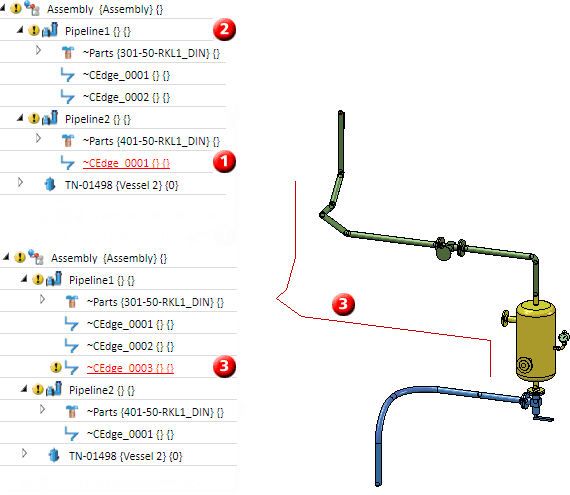Viewport: 570px width, 495px height.
Task: Expand the Parts 301-50-RKL1_DIN node in the top tree
Action: pos(39,50)
